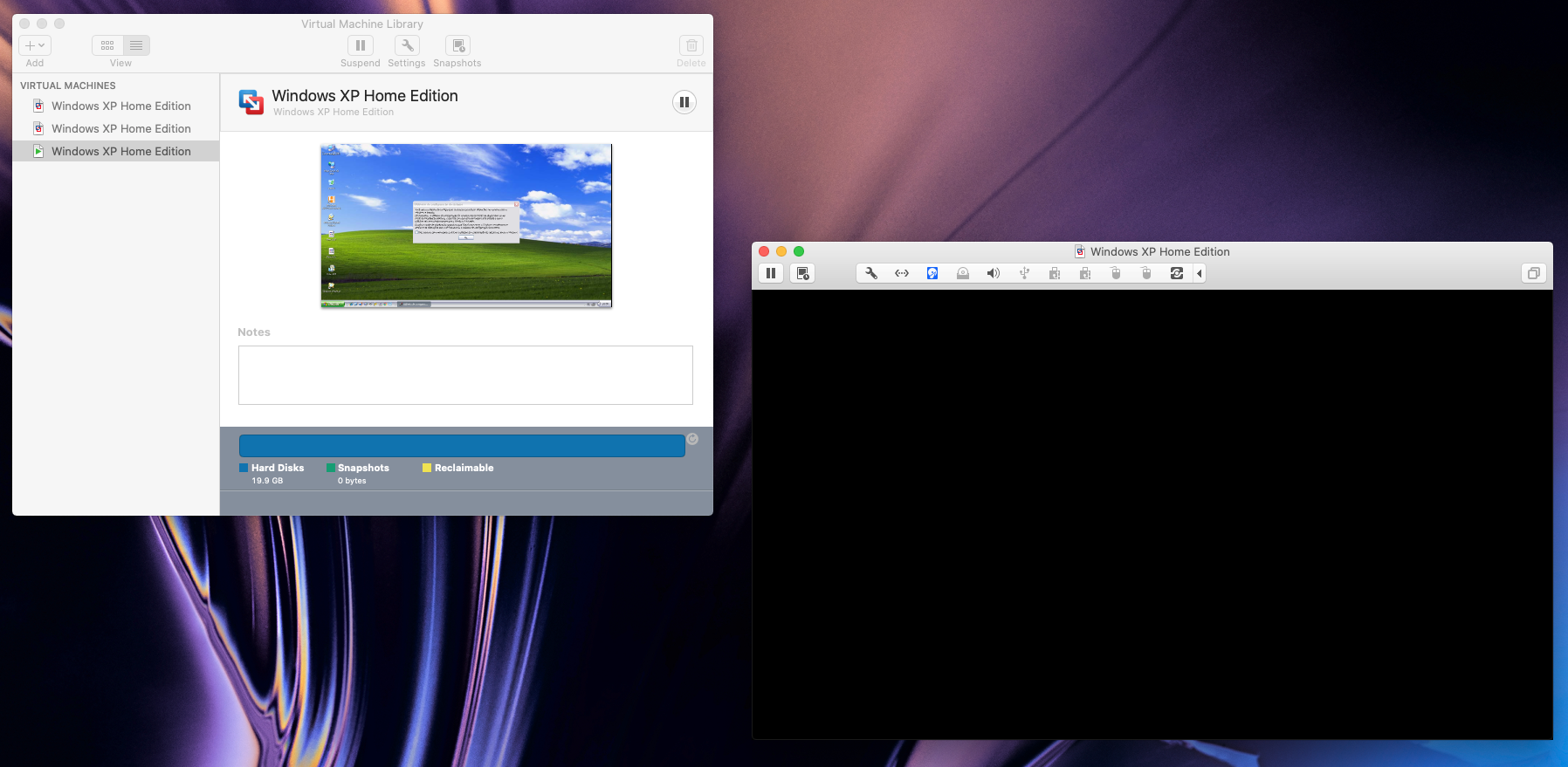This screenshot has width=1568, height=767.
Task: Pause the VM from the VM window toolbar
Action: 771,273
